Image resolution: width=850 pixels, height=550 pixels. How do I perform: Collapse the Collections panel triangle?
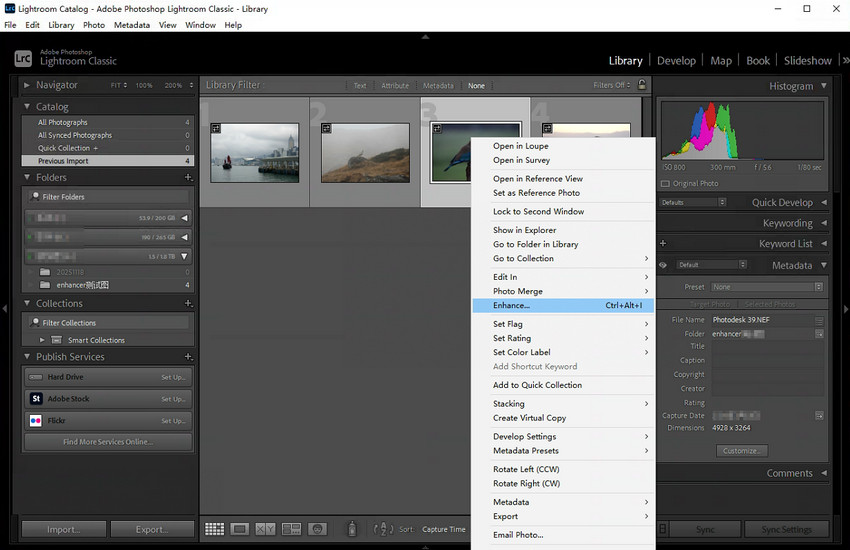pos(27,303)
